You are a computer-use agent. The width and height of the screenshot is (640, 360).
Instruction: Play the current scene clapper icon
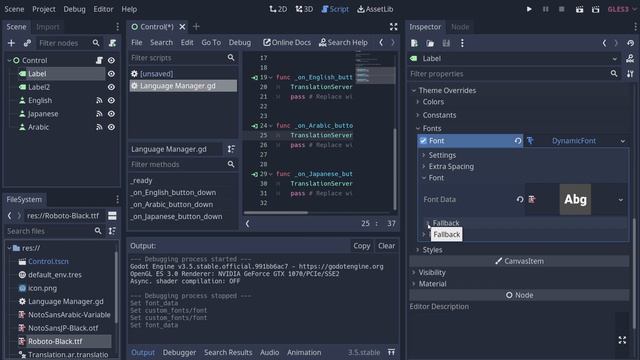(x=579, y=9)
